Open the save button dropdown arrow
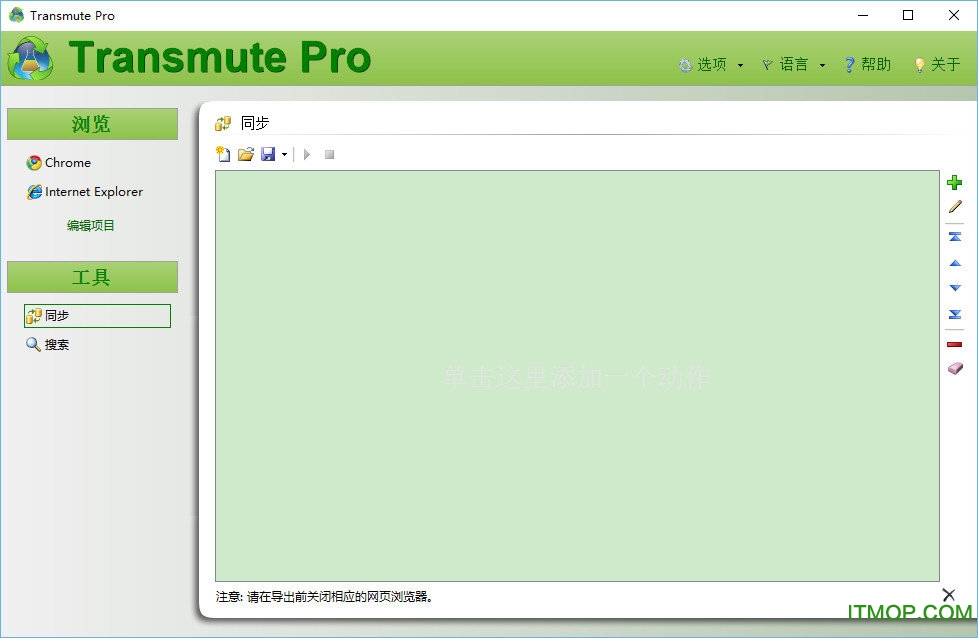 pyautogui.click(x=286, y=154)
